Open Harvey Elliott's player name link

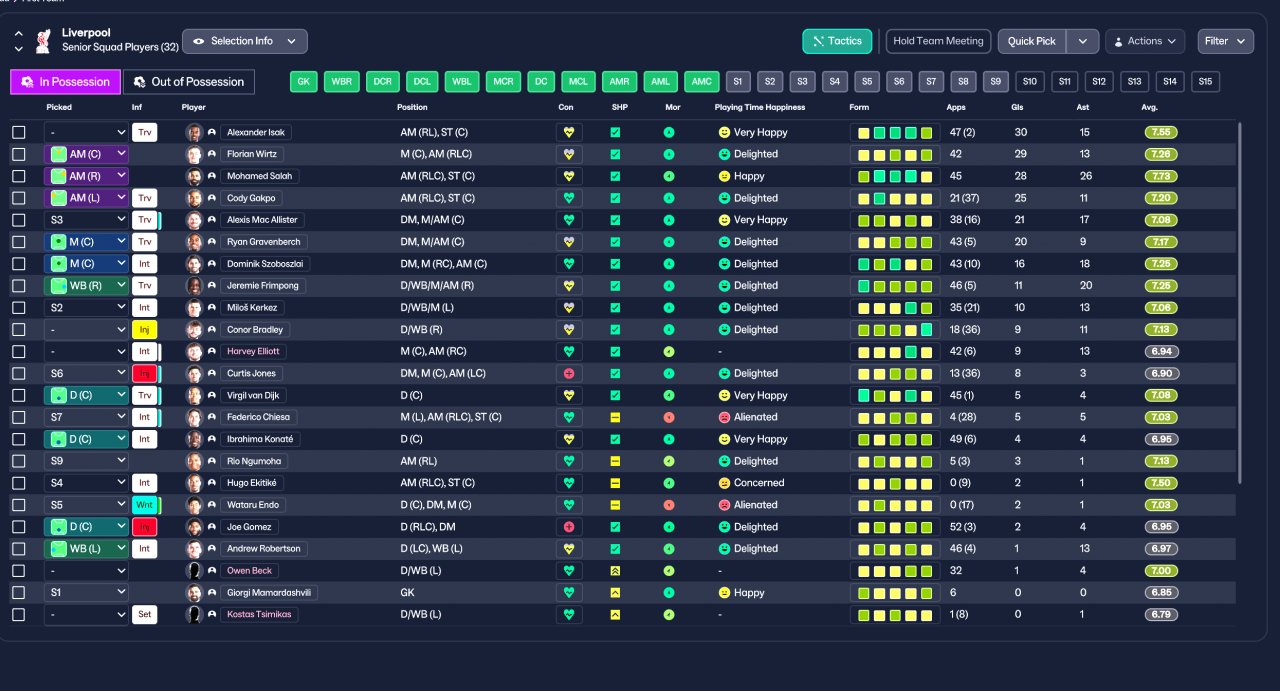click(x=255, y=351)
